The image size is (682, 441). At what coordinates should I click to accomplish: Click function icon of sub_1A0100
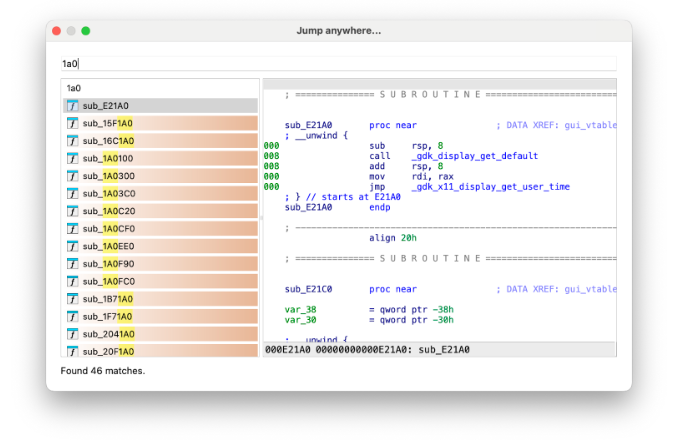(73, 158)
